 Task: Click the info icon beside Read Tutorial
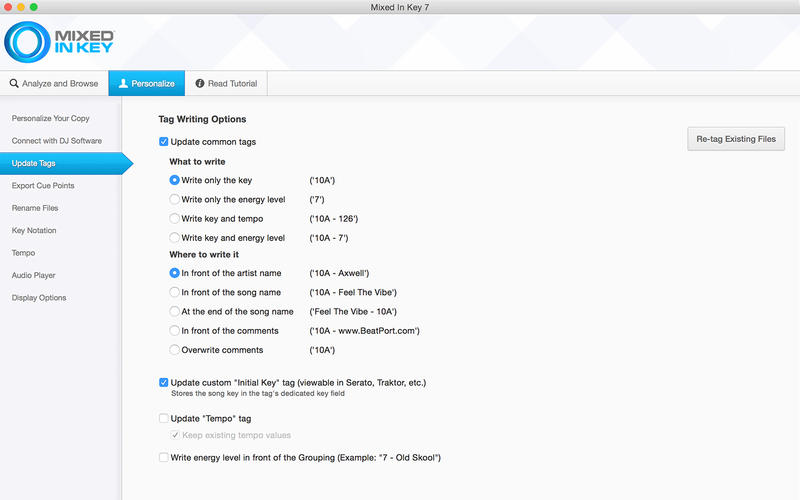200,83
